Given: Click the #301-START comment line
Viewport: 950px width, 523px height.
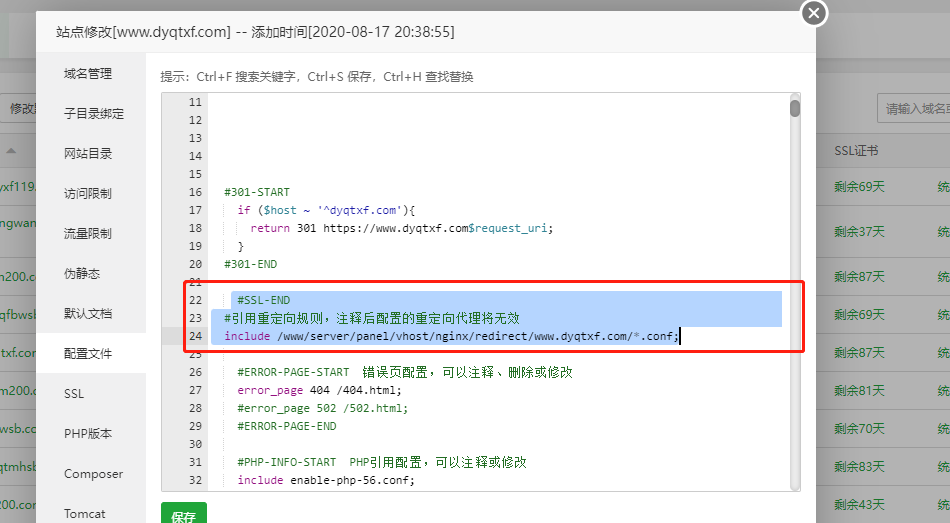Looking at the screenshot, I should point(257,192).
